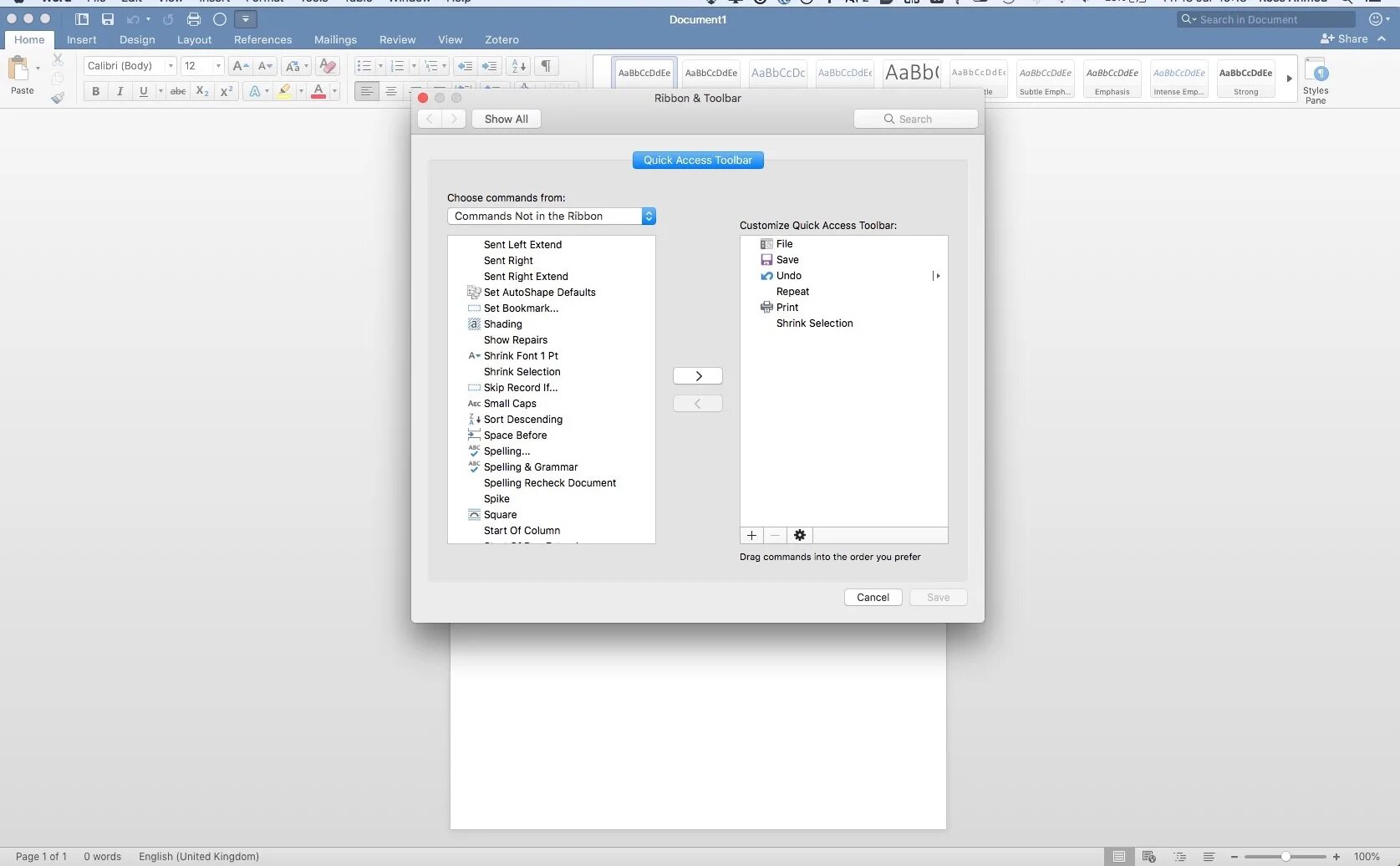1400x866 pixels.
Task: Select the Quick Access Toolbar tab
Action: 698,160
